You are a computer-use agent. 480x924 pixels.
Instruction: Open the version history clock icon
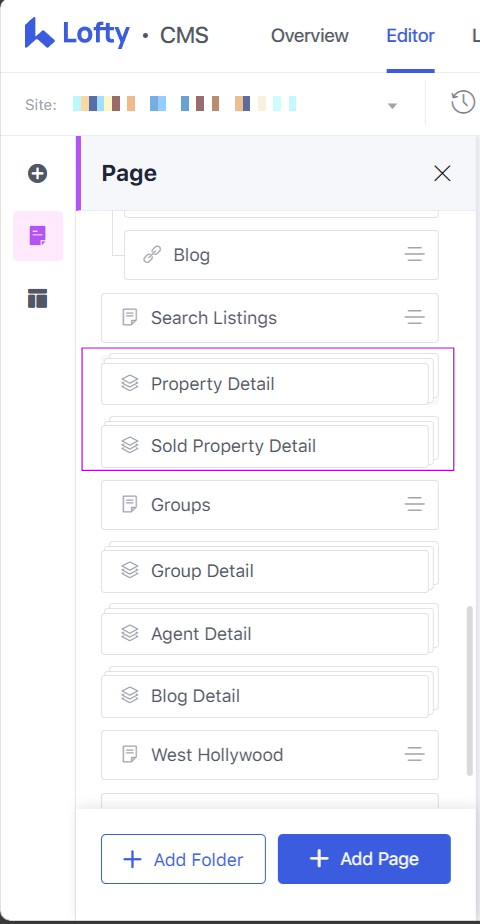pyautogui.click(x=463, y=103)
